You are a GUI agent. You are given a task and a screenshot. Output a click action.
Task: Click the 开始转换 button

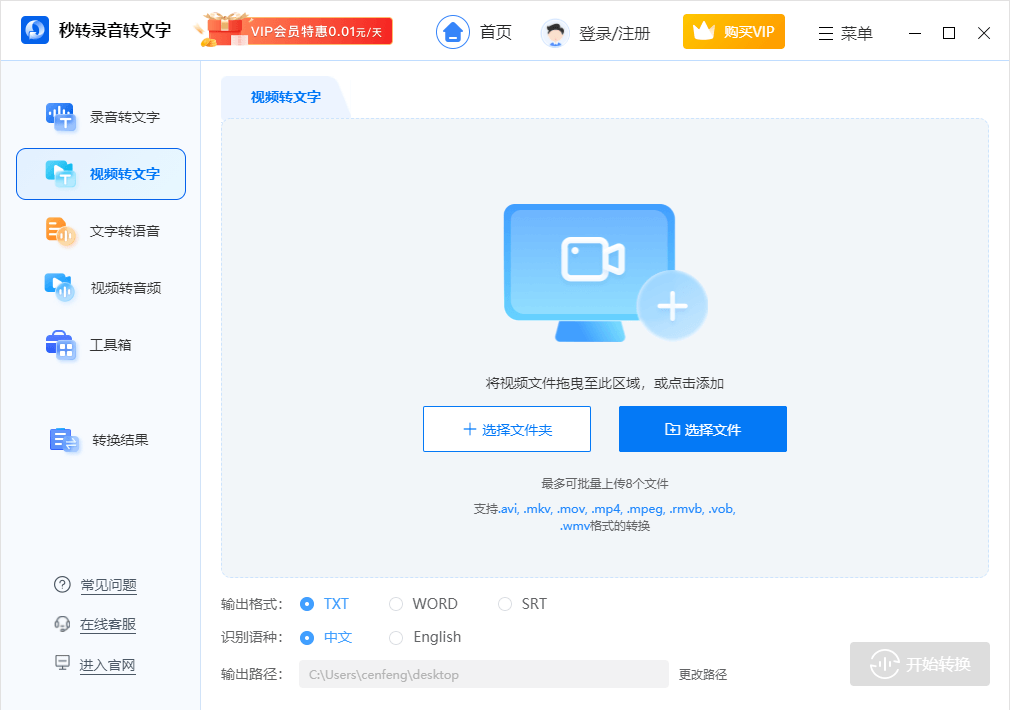pos(920,664)
